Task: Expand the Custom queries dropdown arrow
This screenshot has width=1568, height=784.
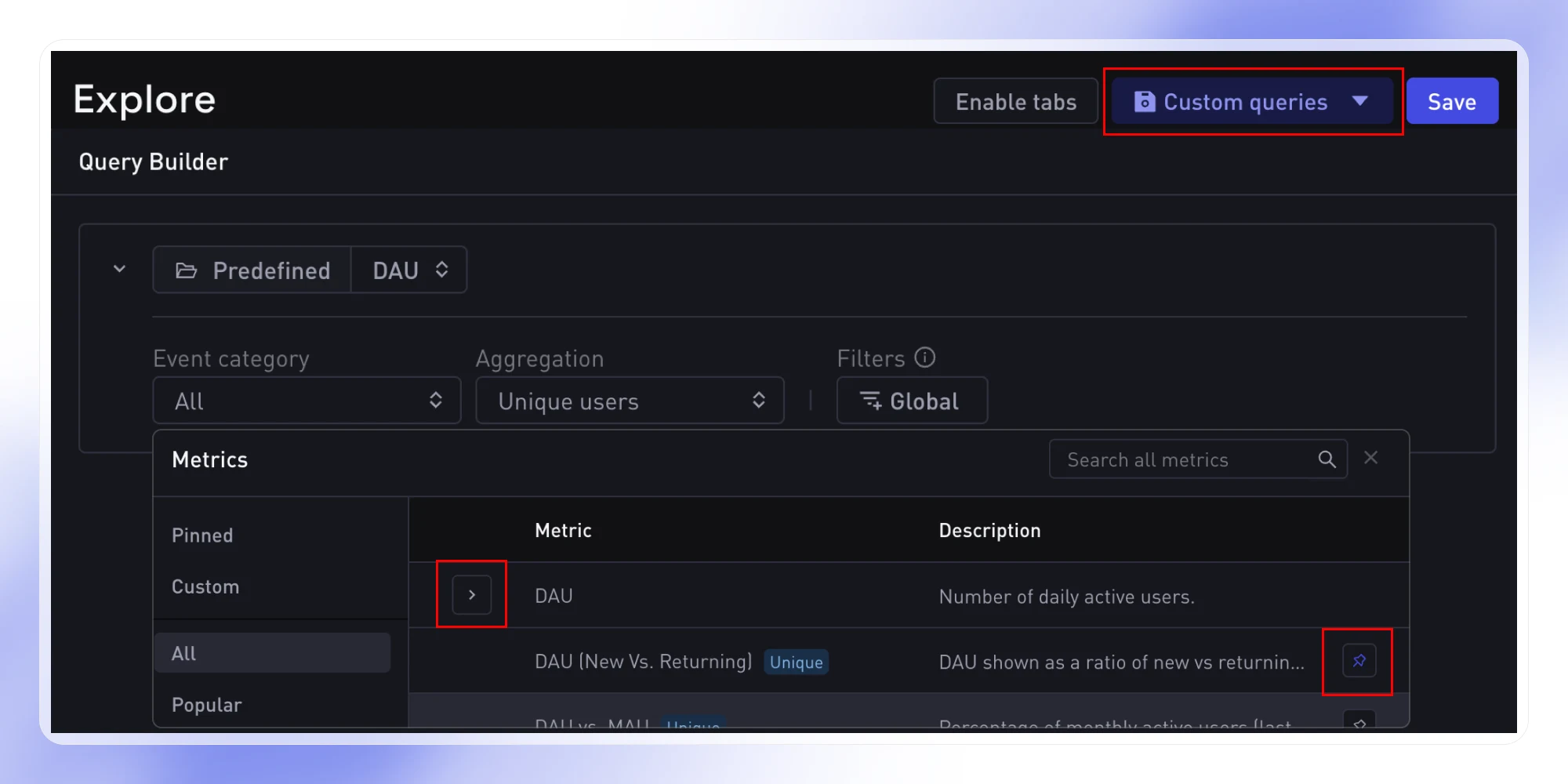Action: [x=1361, y=101]
